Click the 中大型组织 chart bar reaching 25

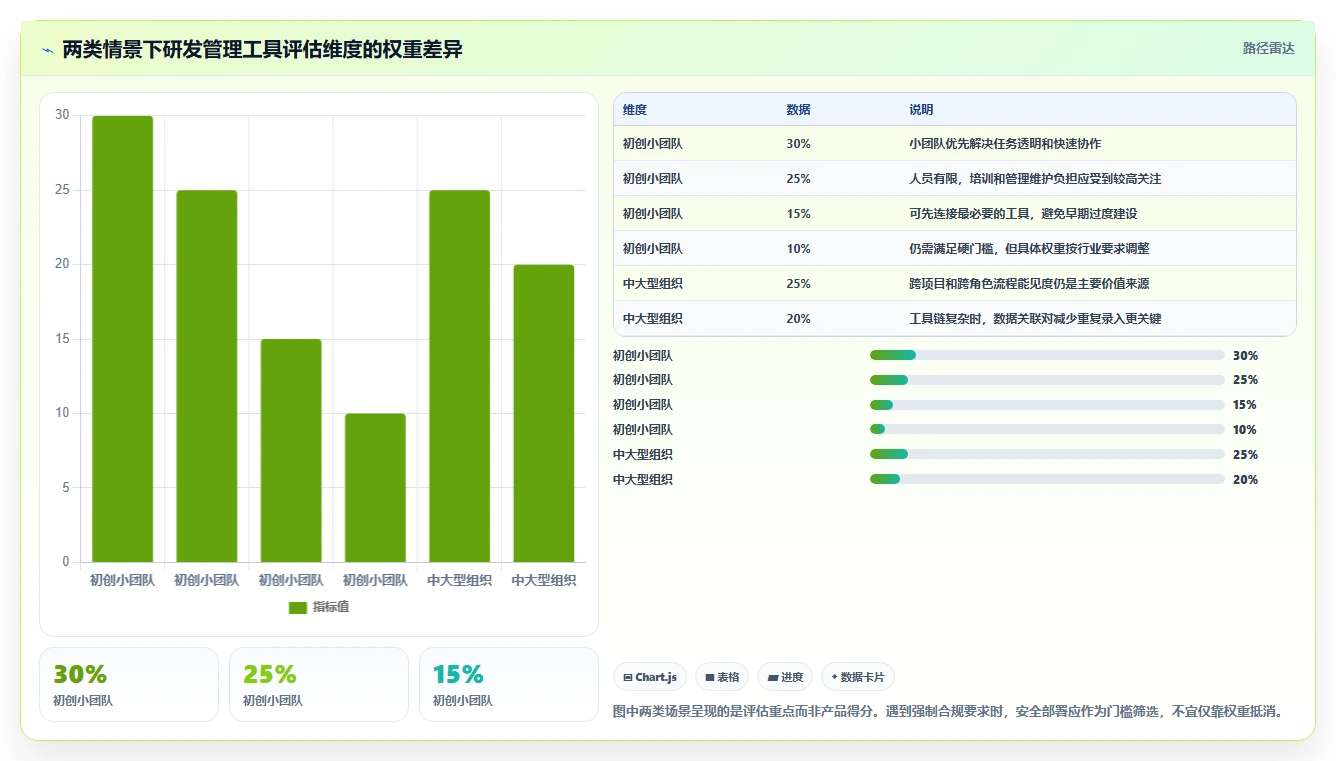[x=460, y=376]
